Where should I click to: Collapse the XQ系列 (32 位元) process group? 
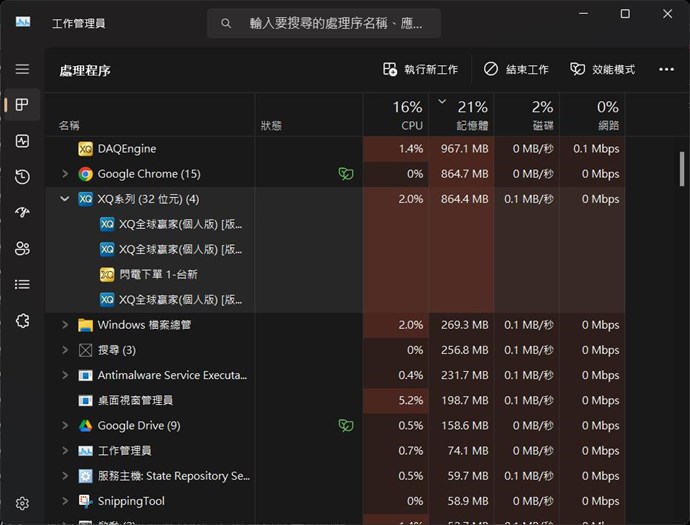65,199
